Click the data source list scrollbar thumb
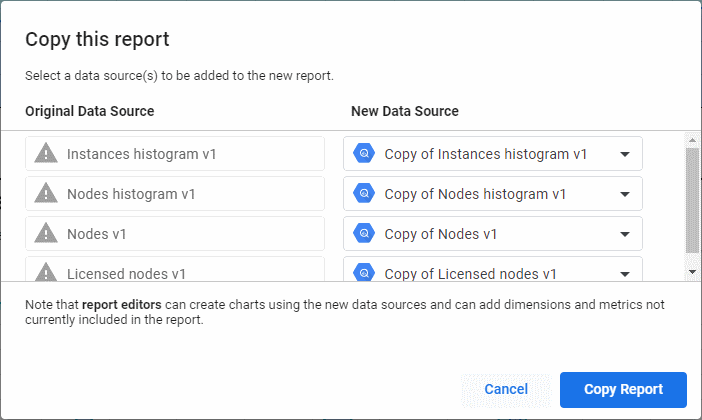Viewport: 702px width, 420px height. click(x=691, y=200)
